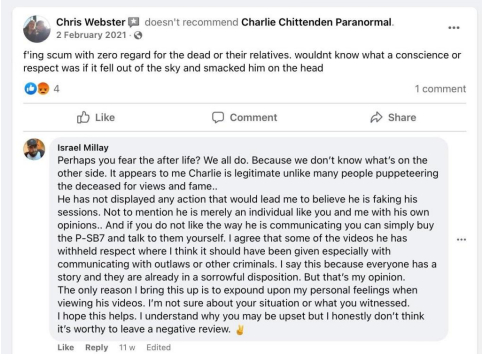Like the review post
Viewport: 486px width, 360px height.
click(x=96, y=117)
